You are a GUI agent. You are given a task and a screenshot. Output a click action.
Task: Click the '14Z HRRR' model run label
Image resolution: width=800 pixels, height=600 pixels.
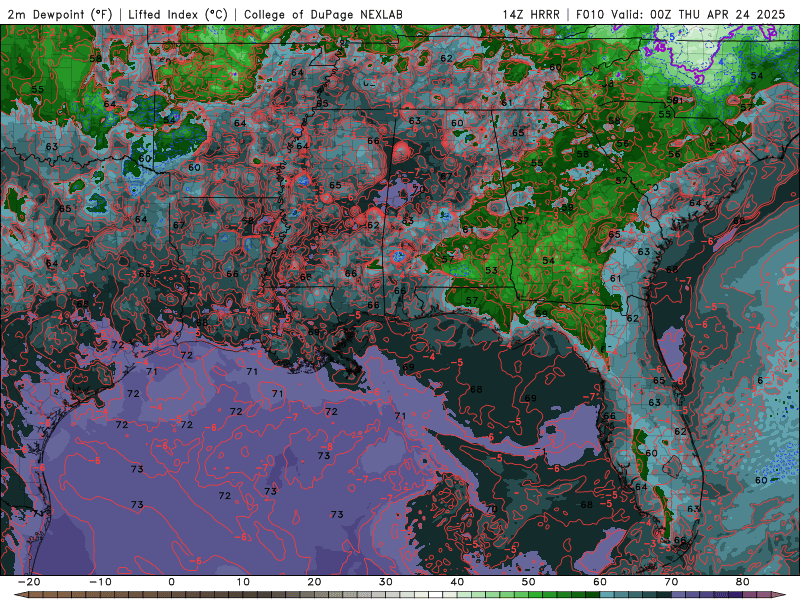click(531, 14)
